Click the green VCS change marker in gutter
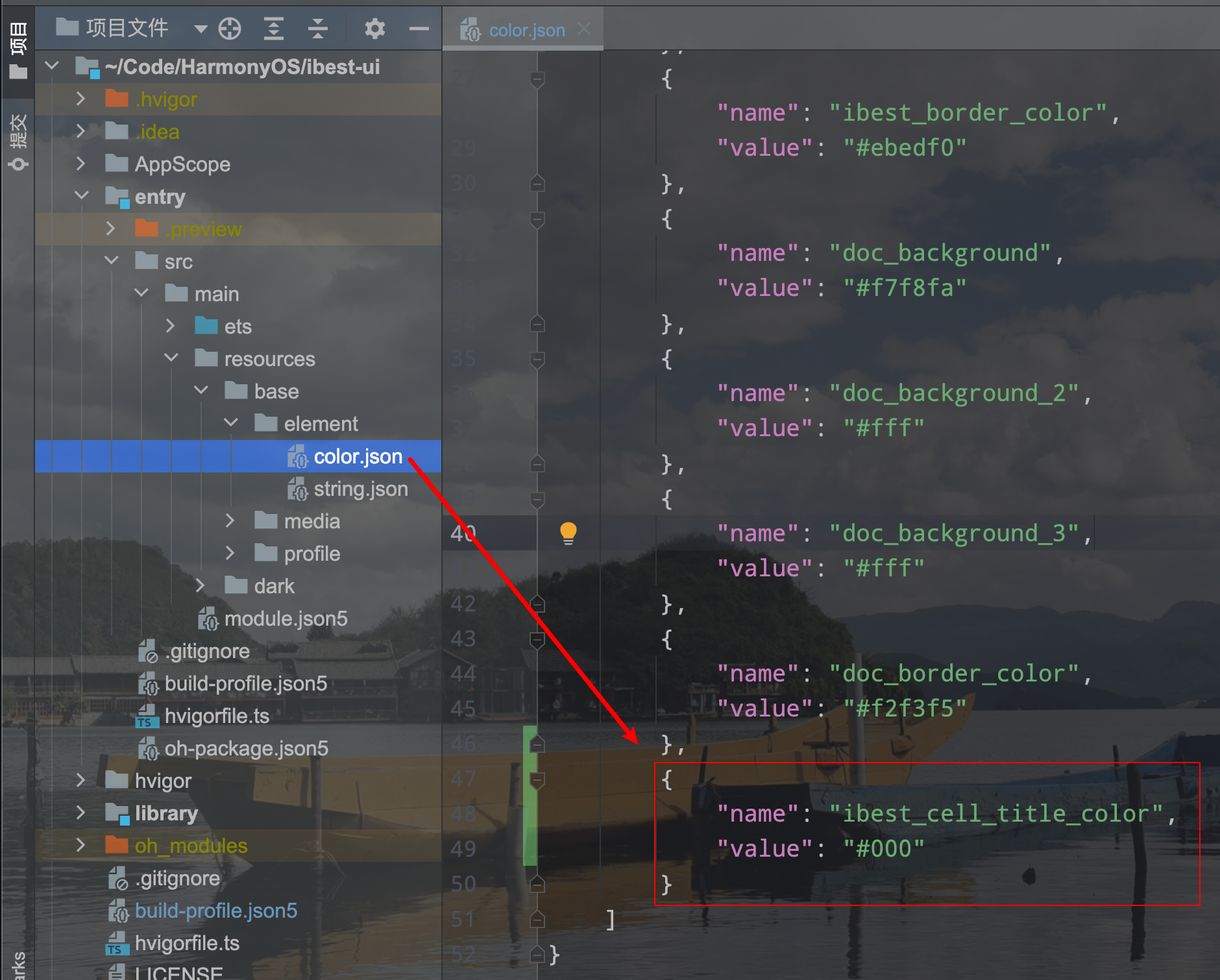This screenshot has height=980, width=1220. point(530,796)
